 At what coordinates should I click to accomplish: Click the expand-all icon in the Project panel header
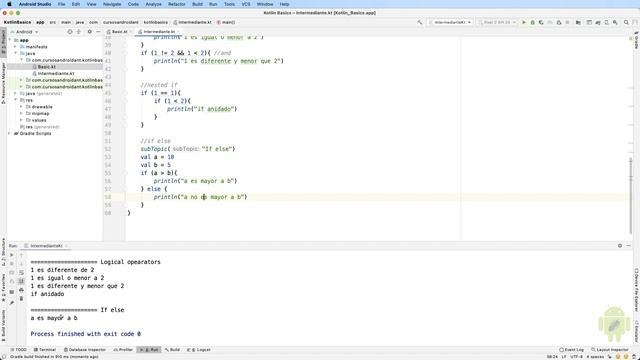(79, 32)
